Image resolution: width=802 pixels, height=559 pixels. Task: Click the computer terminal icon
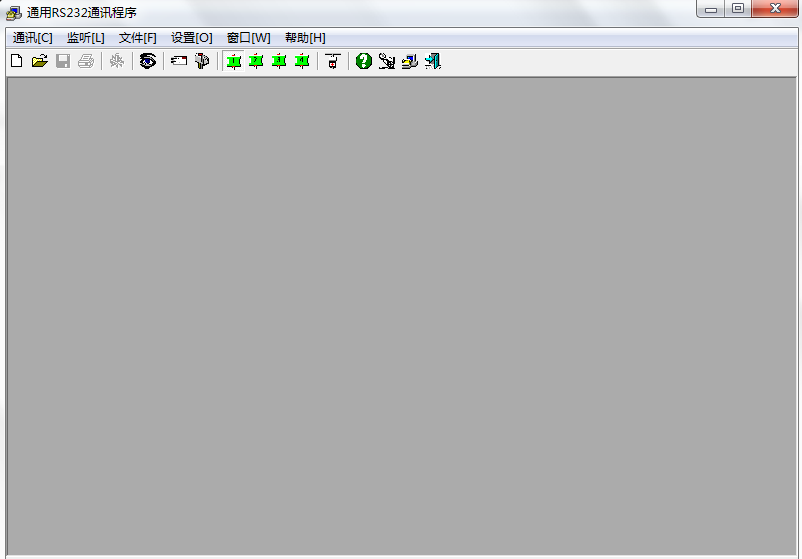pyautogui.click(x=410, y=61)
